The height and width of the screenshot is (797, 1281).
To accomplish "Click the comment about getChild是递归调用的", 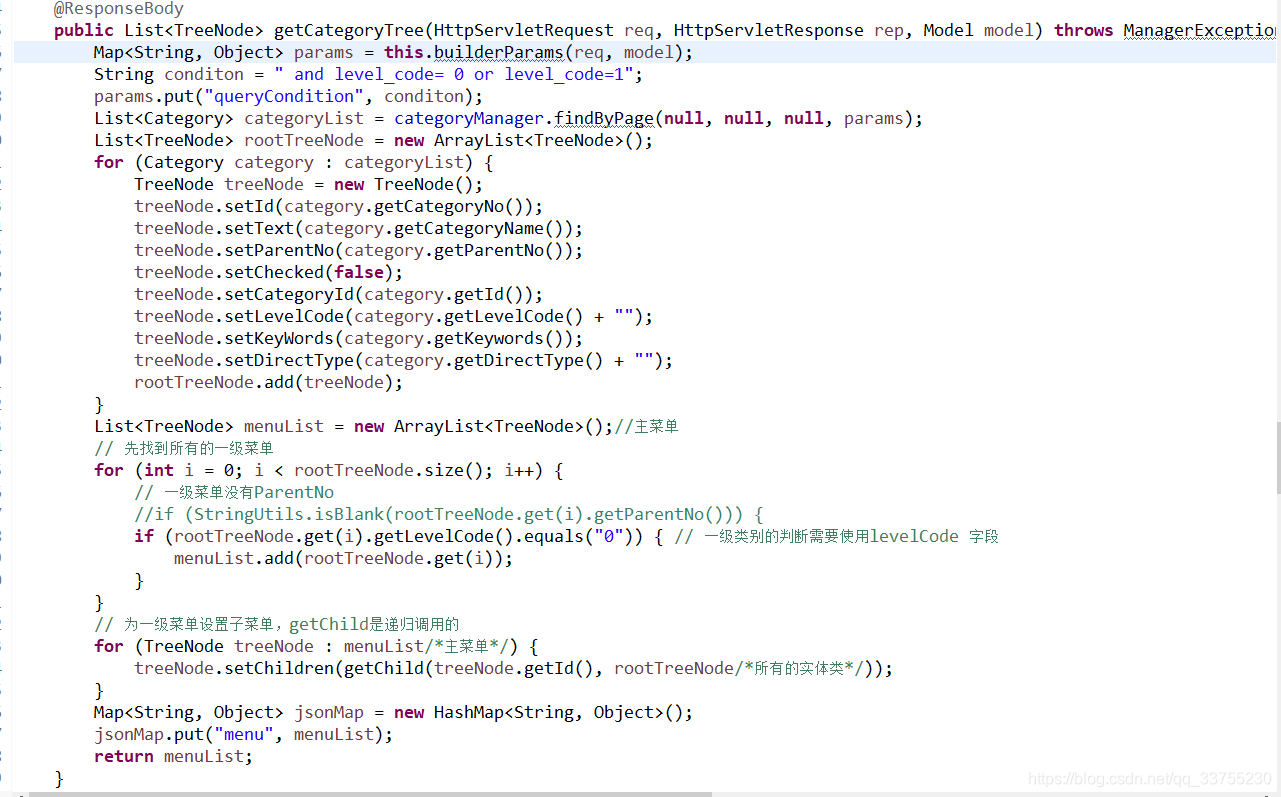I will coord(277,624).
